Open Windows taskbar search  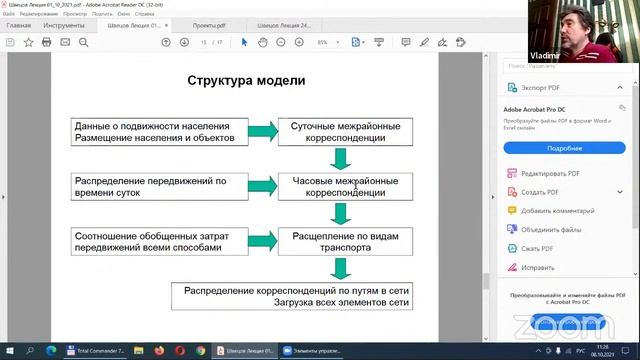30,351
